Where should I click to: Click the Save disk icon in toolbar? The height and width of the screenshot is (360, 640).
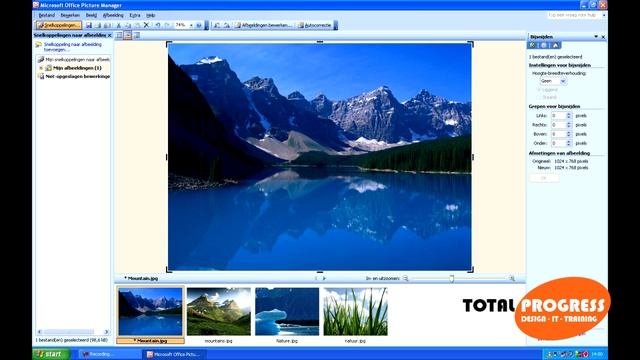(x=89, y=25)
